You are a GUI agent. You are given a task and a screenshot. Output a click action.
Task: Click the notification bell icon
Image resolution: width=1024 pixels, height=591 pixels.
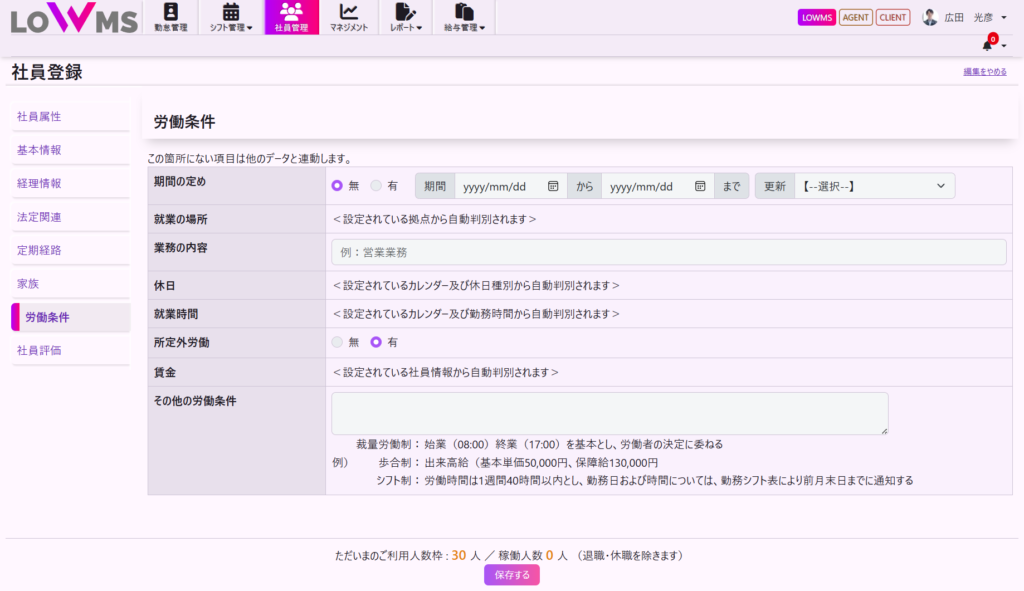pyautogui.click(x=987, y=45)
